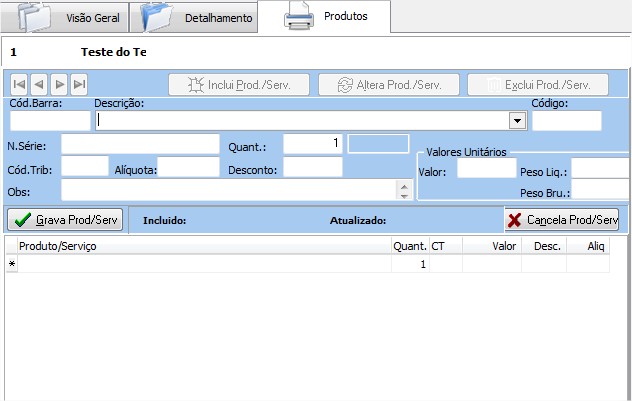This screenshot has height=401, width=632.
Task: Go to previous record navigation arrow
Action: click(39, 85)
